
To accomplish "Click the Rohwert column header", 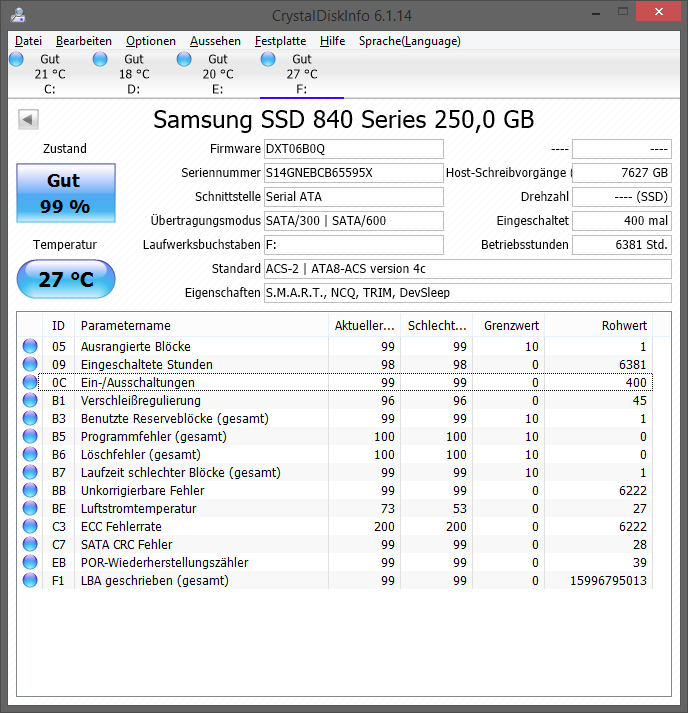I will point(599,326).
